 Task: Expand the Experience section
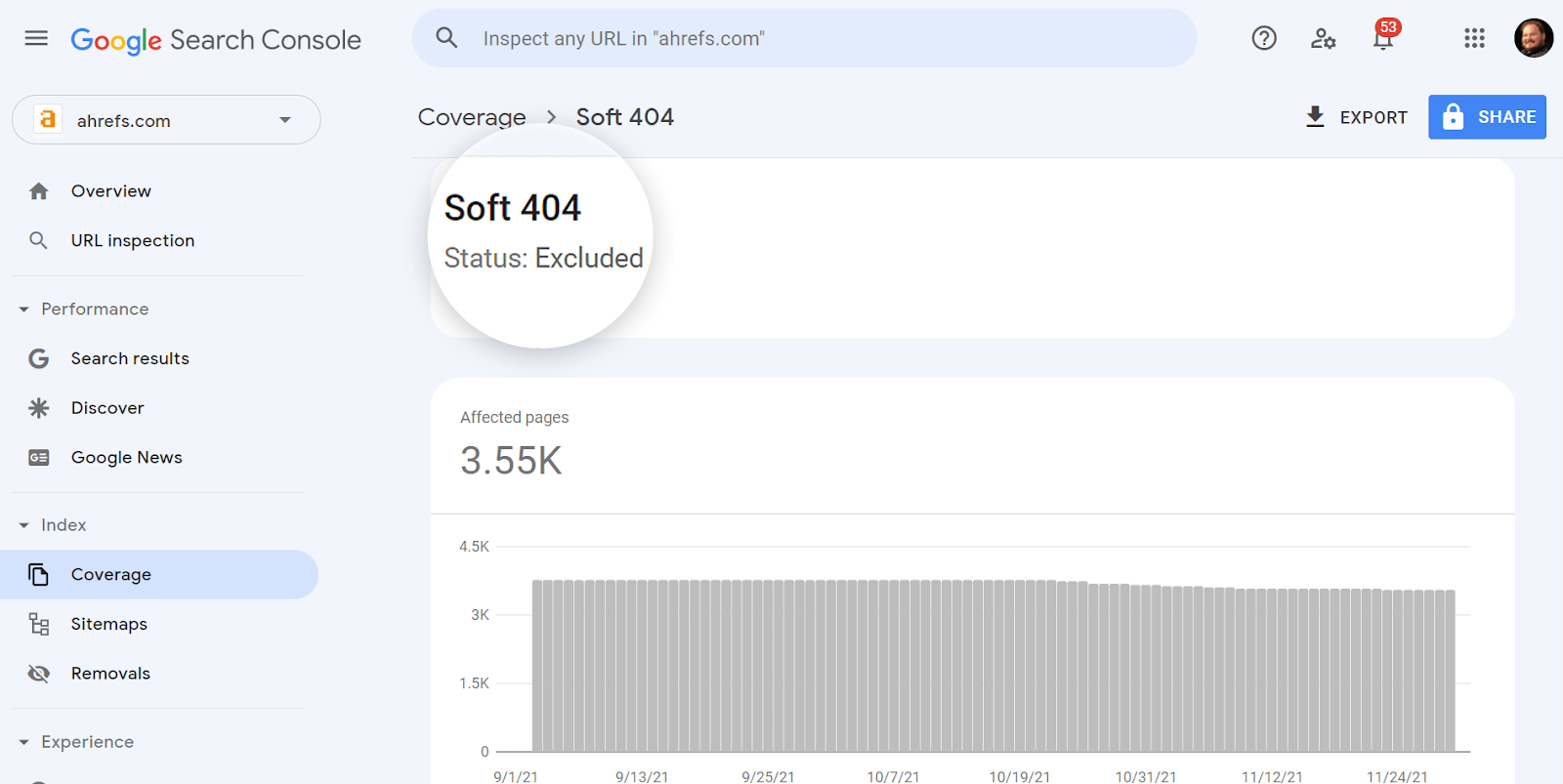pyautogui.click(x=22, y=742)
